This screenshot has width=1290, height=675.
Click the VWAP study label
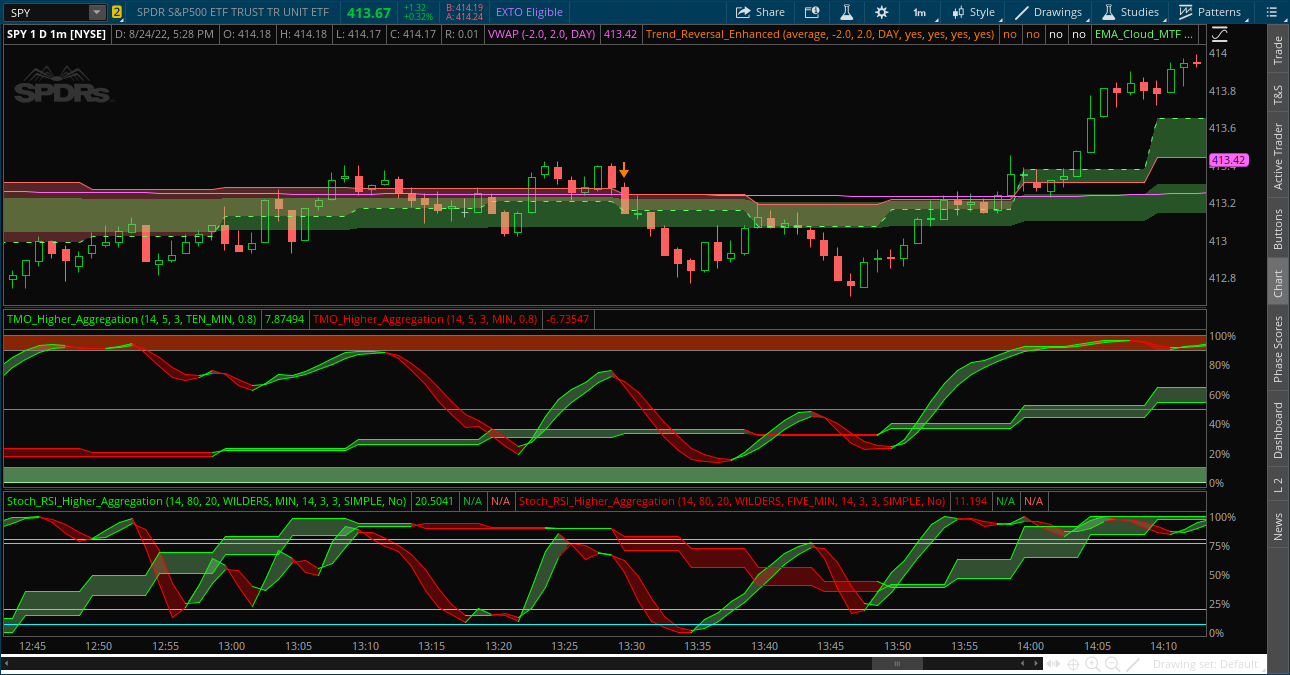[542, 34]
